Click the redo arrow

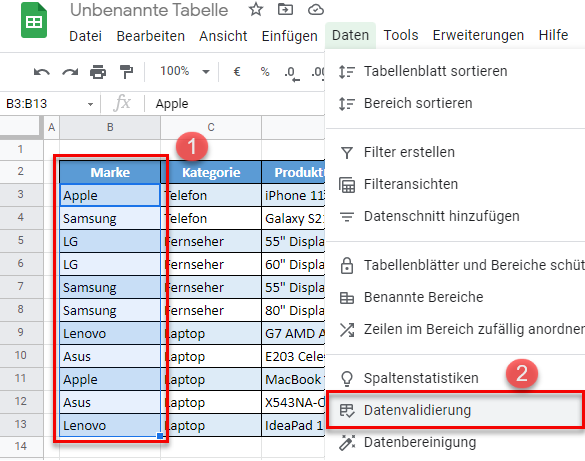[70, 72]
